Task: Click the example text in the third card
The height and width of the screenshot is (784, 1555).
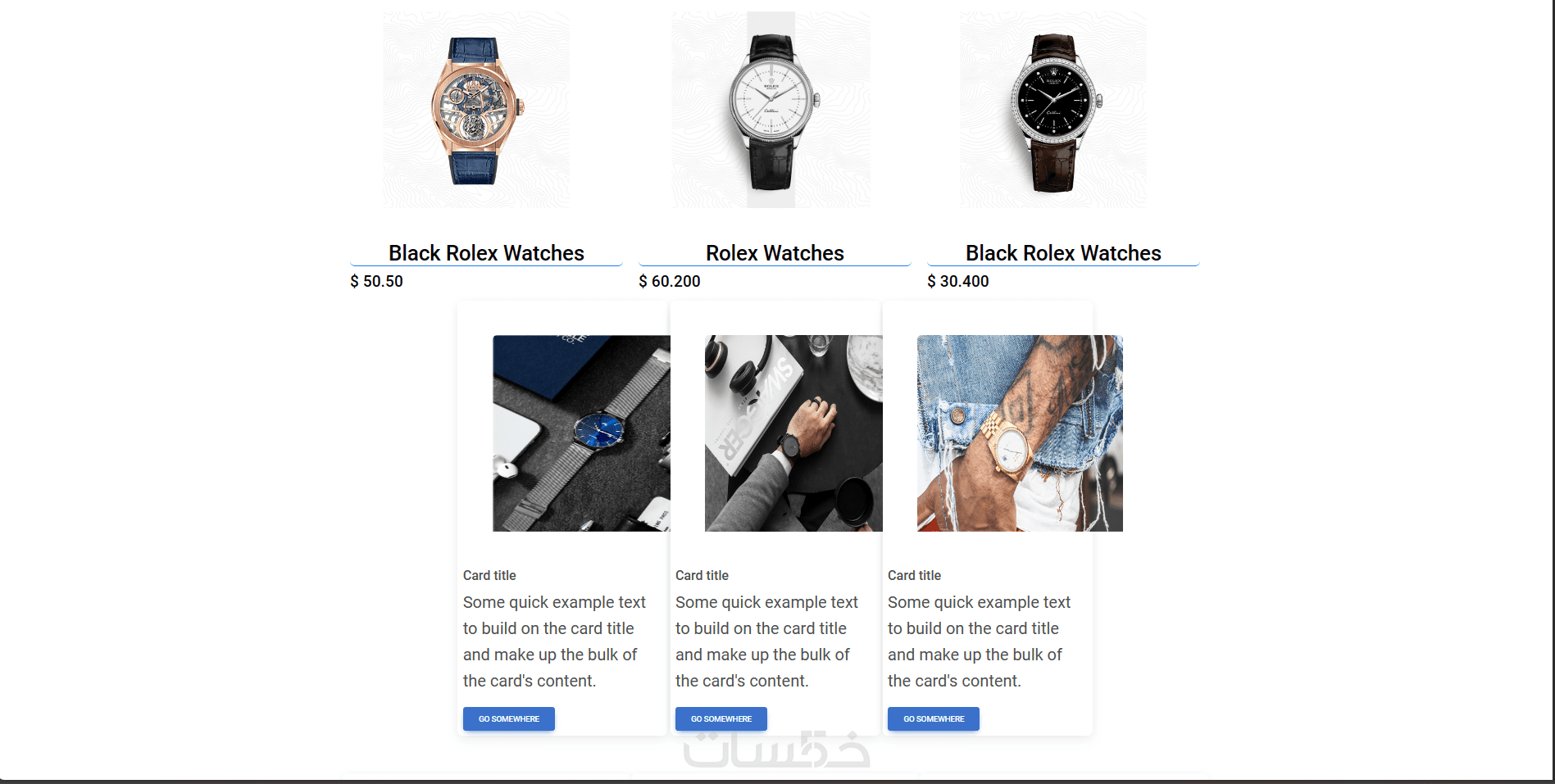Action: [979, 641]
